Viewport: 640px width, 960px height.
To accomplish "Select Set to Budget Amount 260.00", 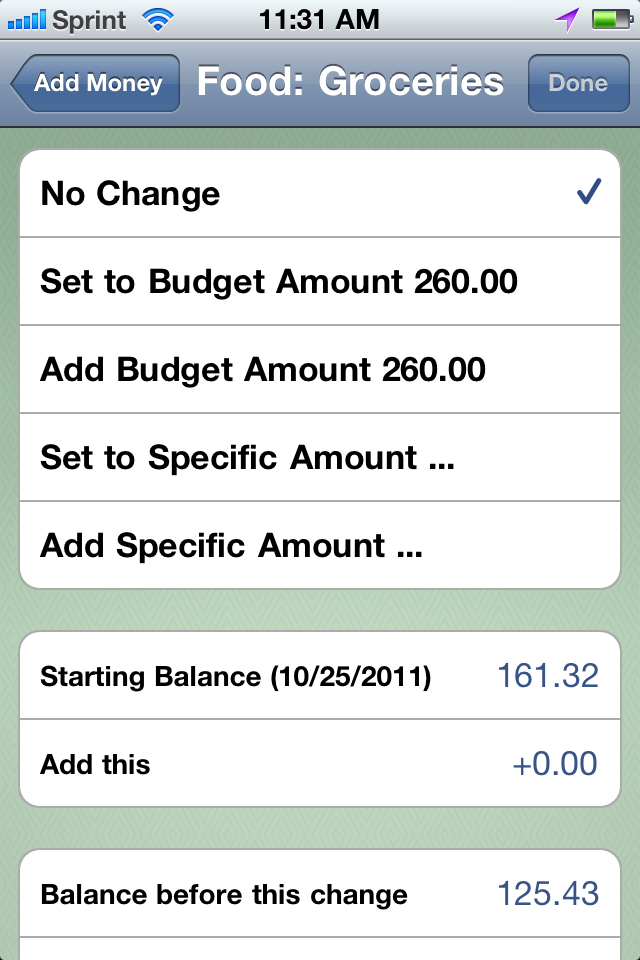I will point(320,282).
